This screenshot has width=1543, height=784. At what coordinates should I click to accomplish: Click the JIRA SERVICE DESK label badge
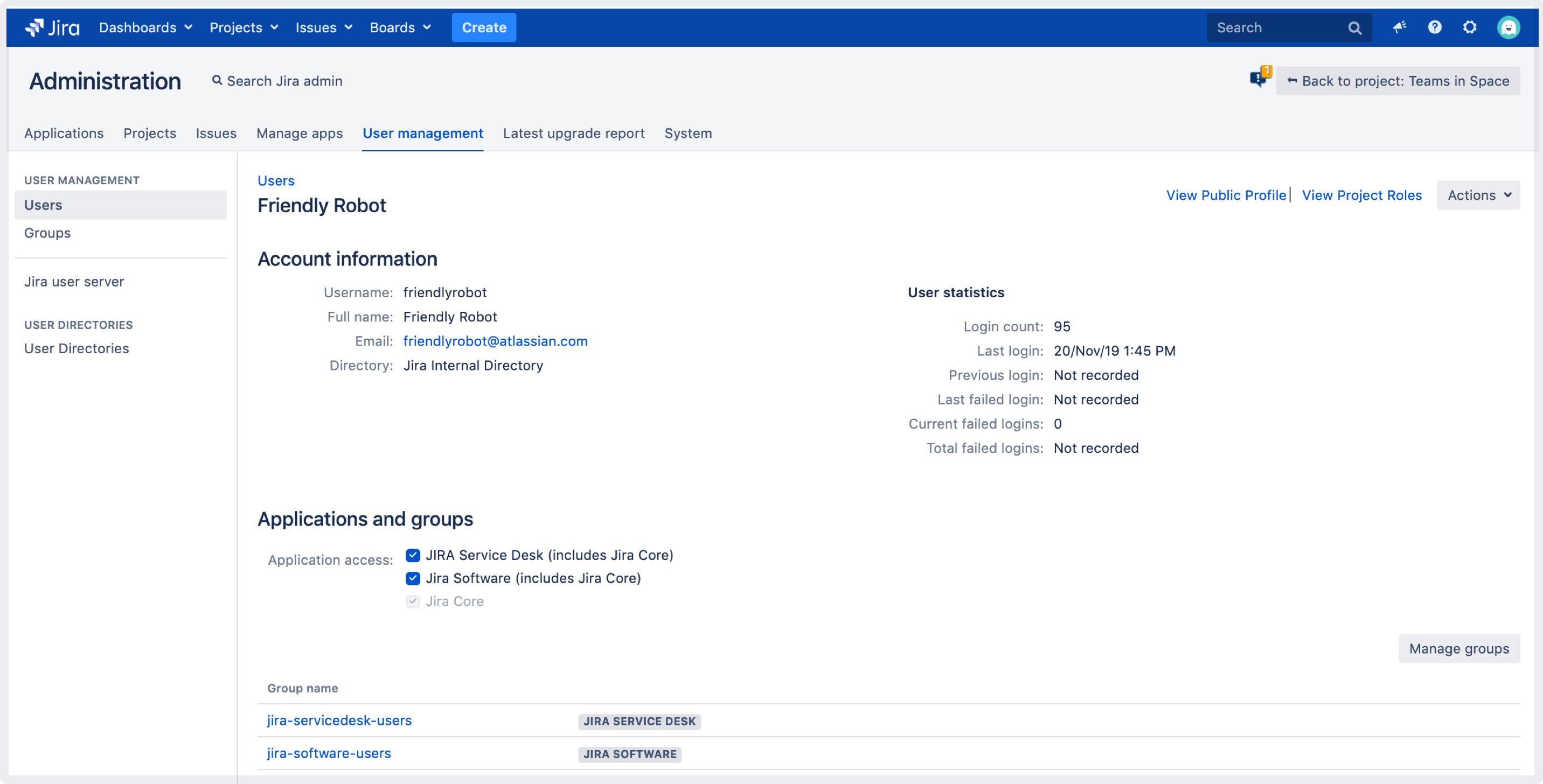639,721
